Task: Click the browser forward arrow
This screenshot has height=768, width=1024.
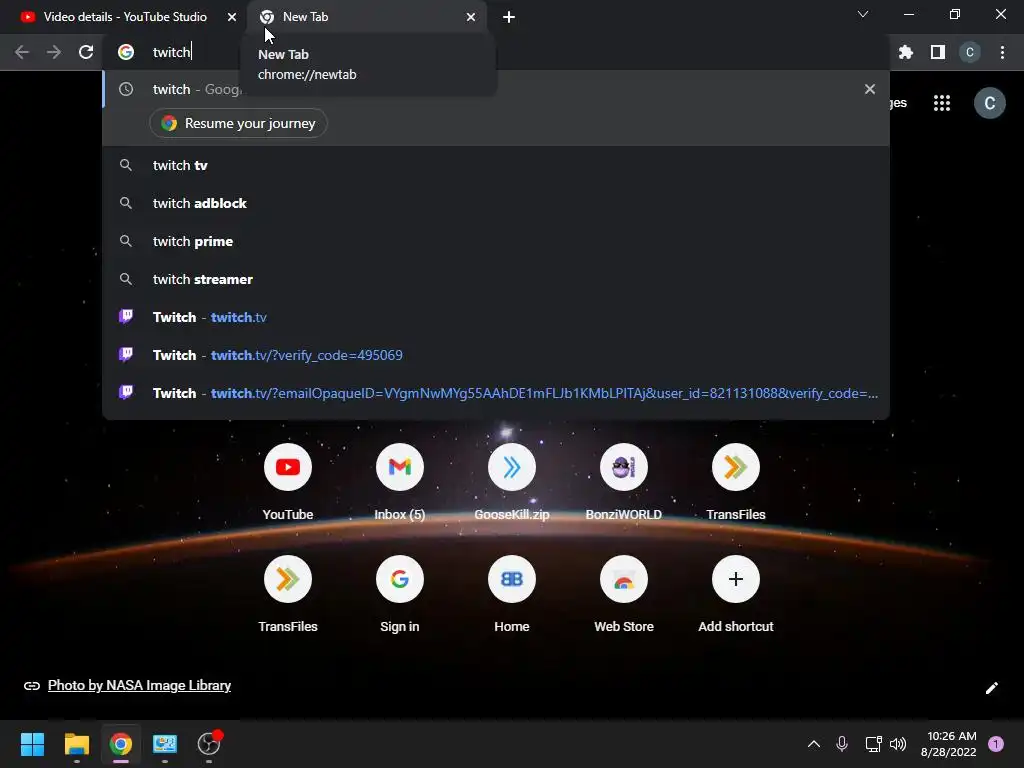Action: (x=54, y=52)
